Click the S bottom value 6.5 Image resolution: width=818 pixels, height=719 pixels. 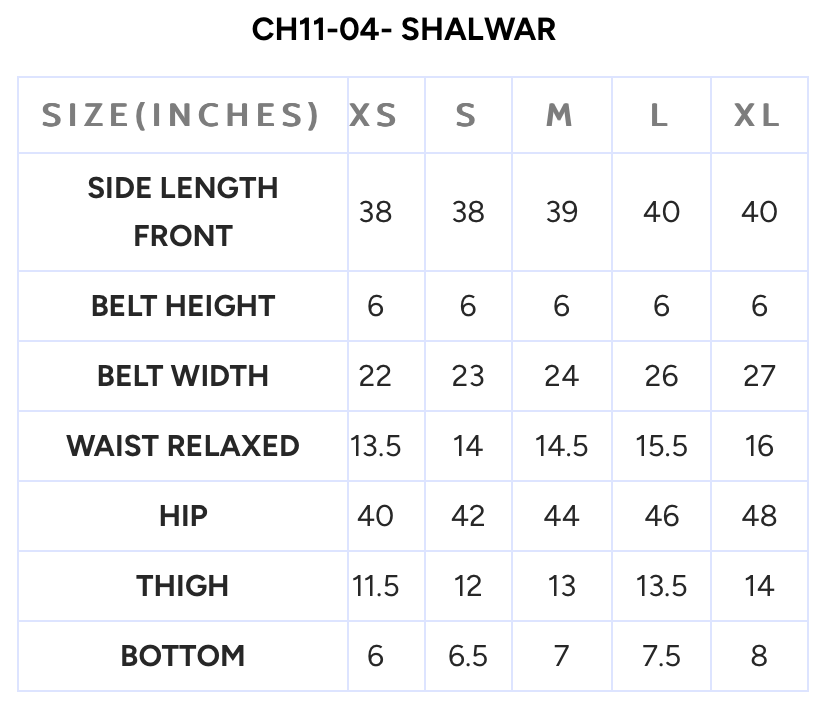[x=468, y=656]
